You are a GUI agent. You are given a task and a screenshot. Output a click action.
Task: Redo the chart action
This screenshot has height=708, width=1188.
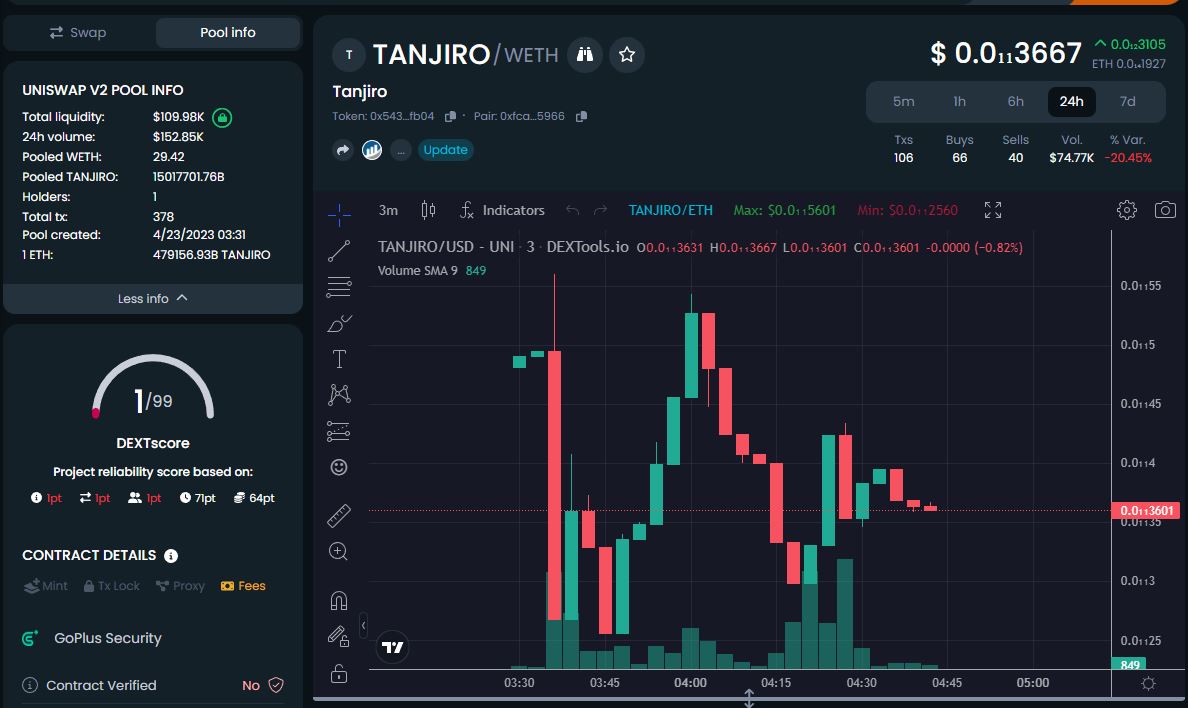click(600, 210)
